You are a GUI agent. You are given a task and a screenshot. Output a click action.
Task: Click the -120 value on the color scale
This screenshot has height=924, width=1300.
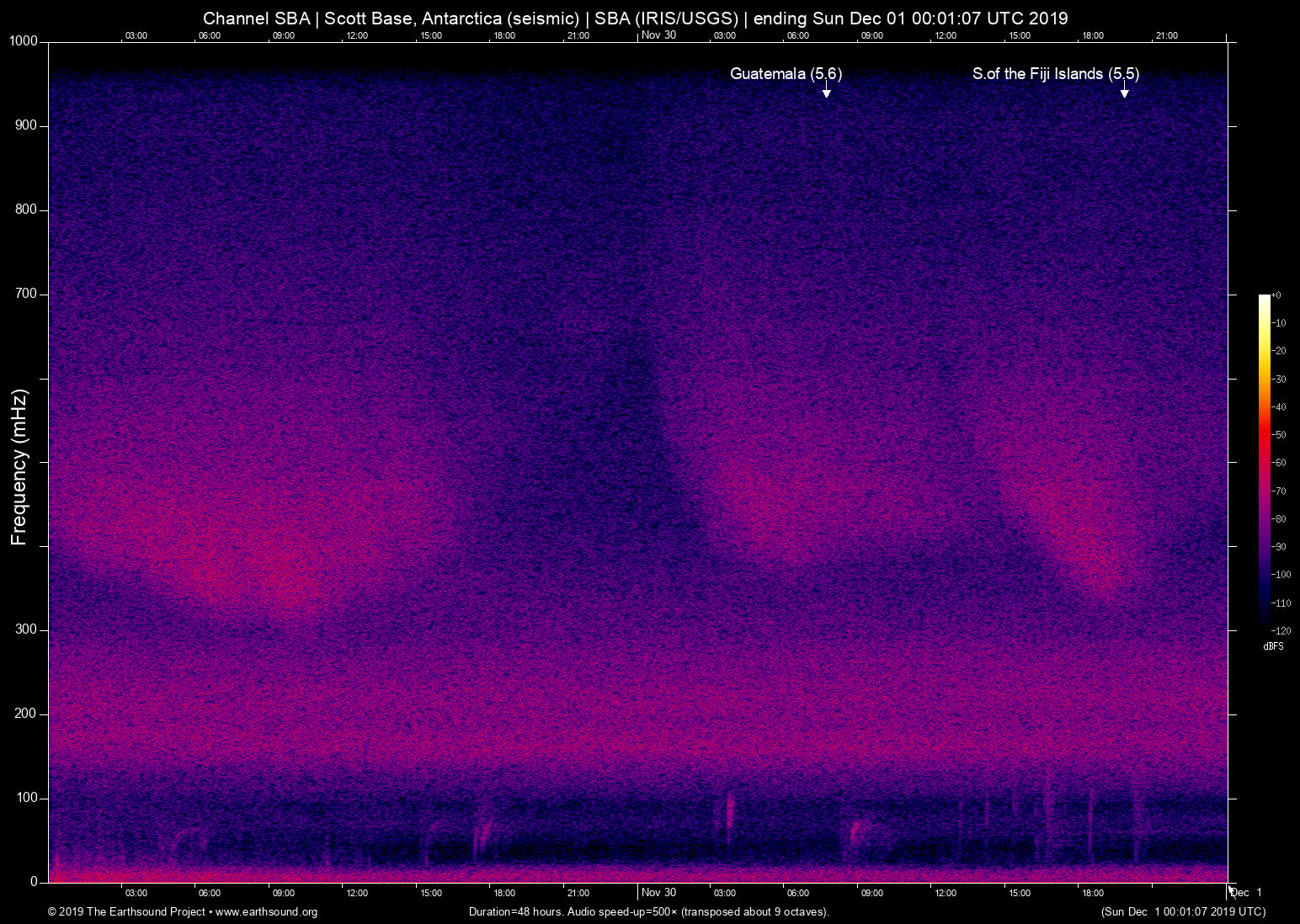1281,630
